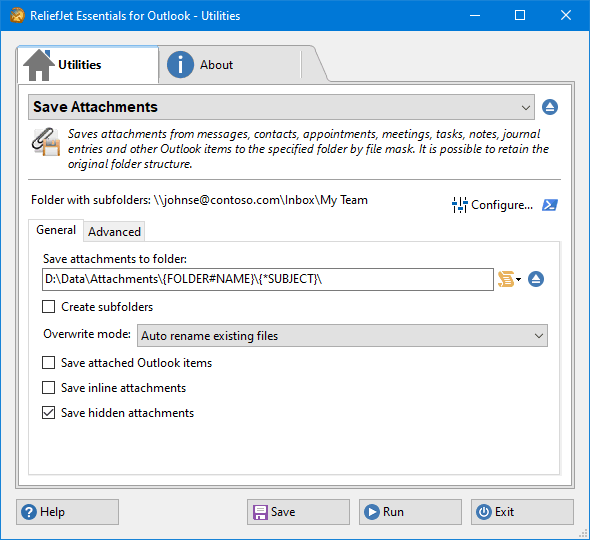Click the PowerShell command-line icon next to Configure
Viewport: 590px width, 540px height.
click(550, 205)
